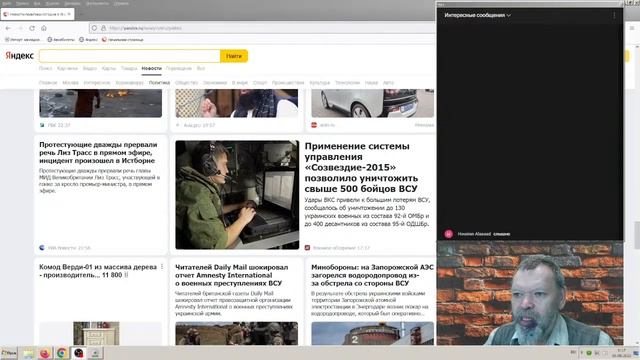
Task: Open ad options dots for Комод Верди-01
Action: click(162, 267)
